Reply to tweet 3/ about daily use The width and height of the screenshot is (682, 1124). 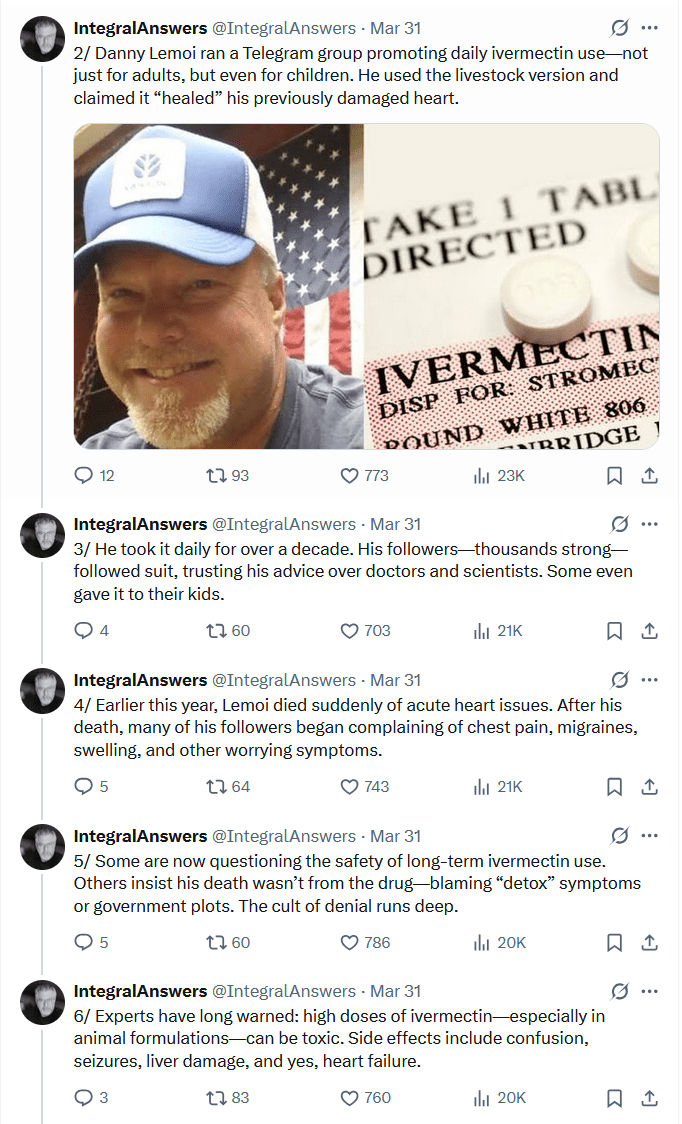[84, 631]
